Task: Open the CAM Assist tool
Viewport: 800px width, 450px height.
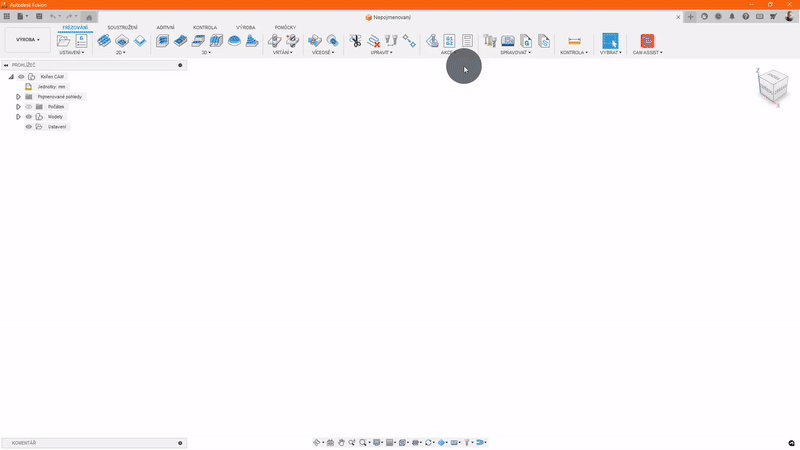Action: click(647, 41)
